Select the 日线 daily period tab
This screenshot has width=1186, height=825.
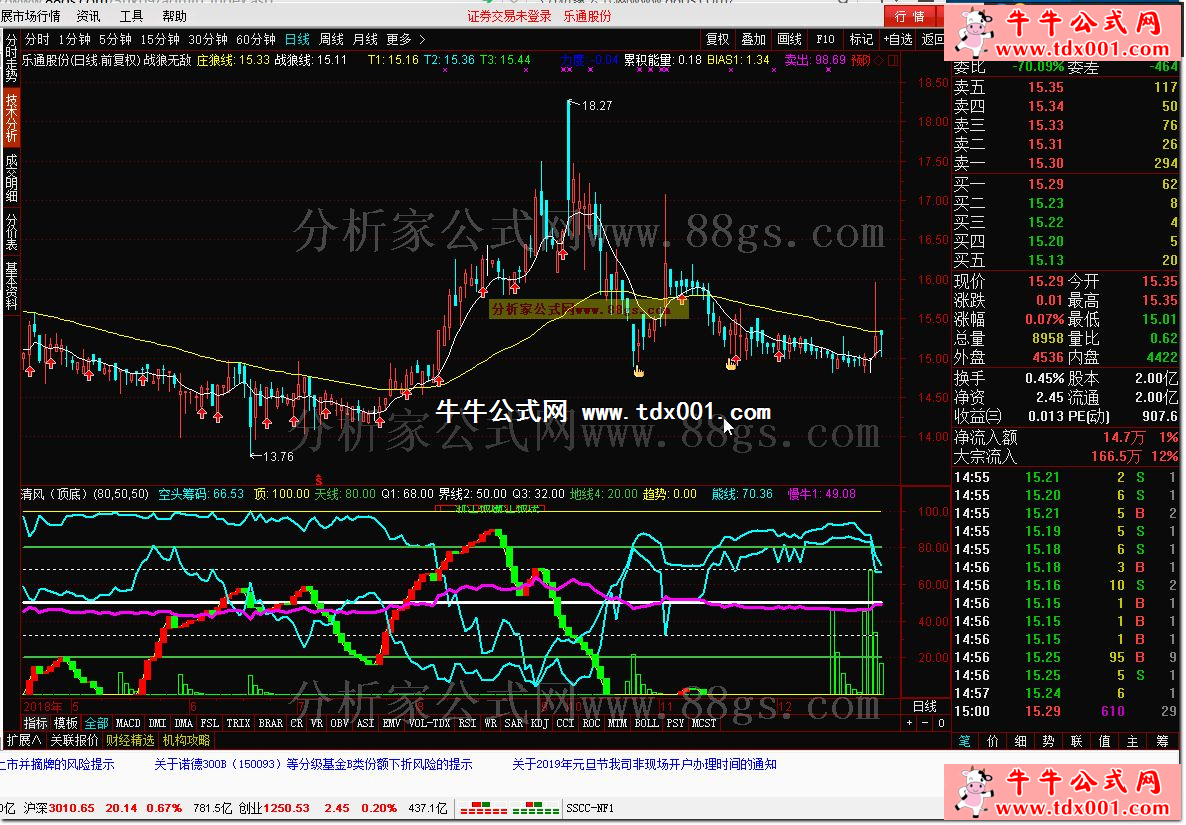297,39
